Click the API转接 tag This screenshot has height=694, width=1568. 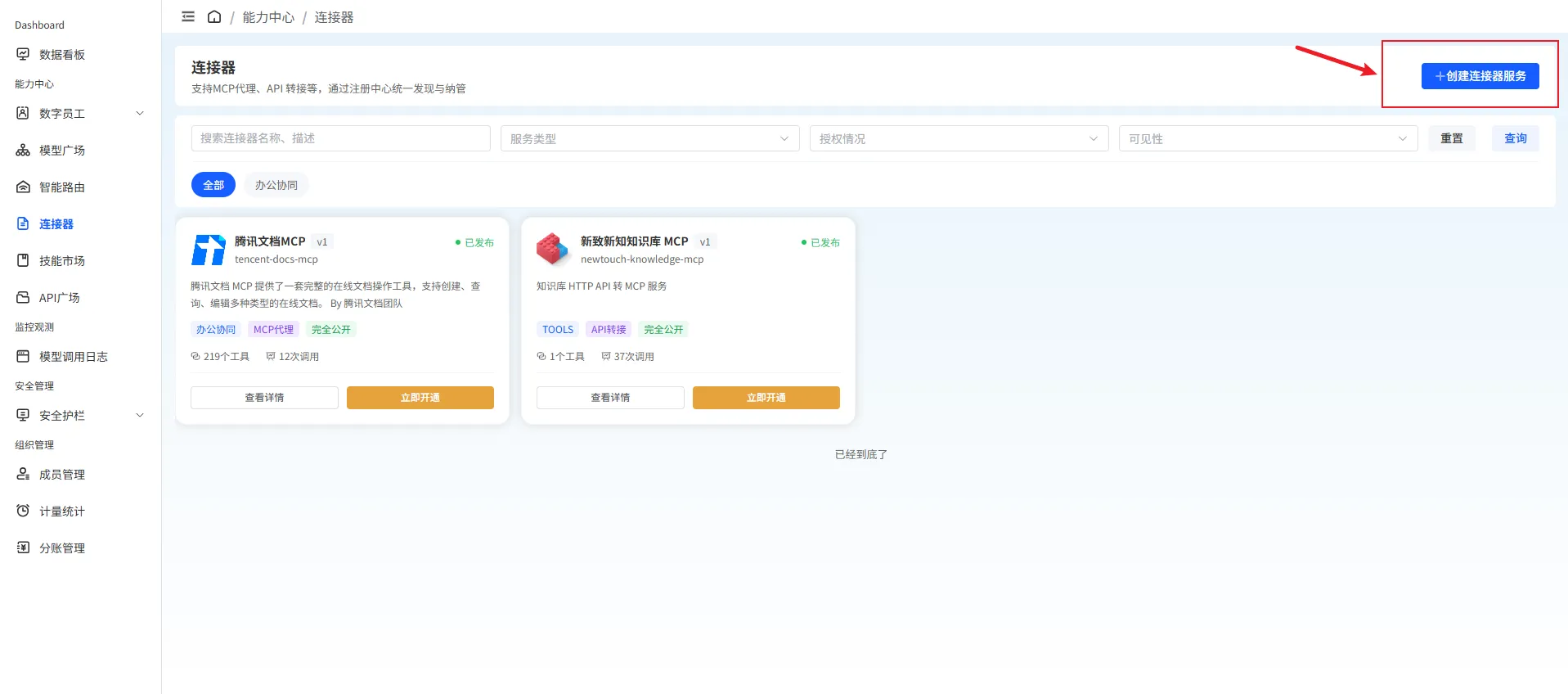coord(609,329)
